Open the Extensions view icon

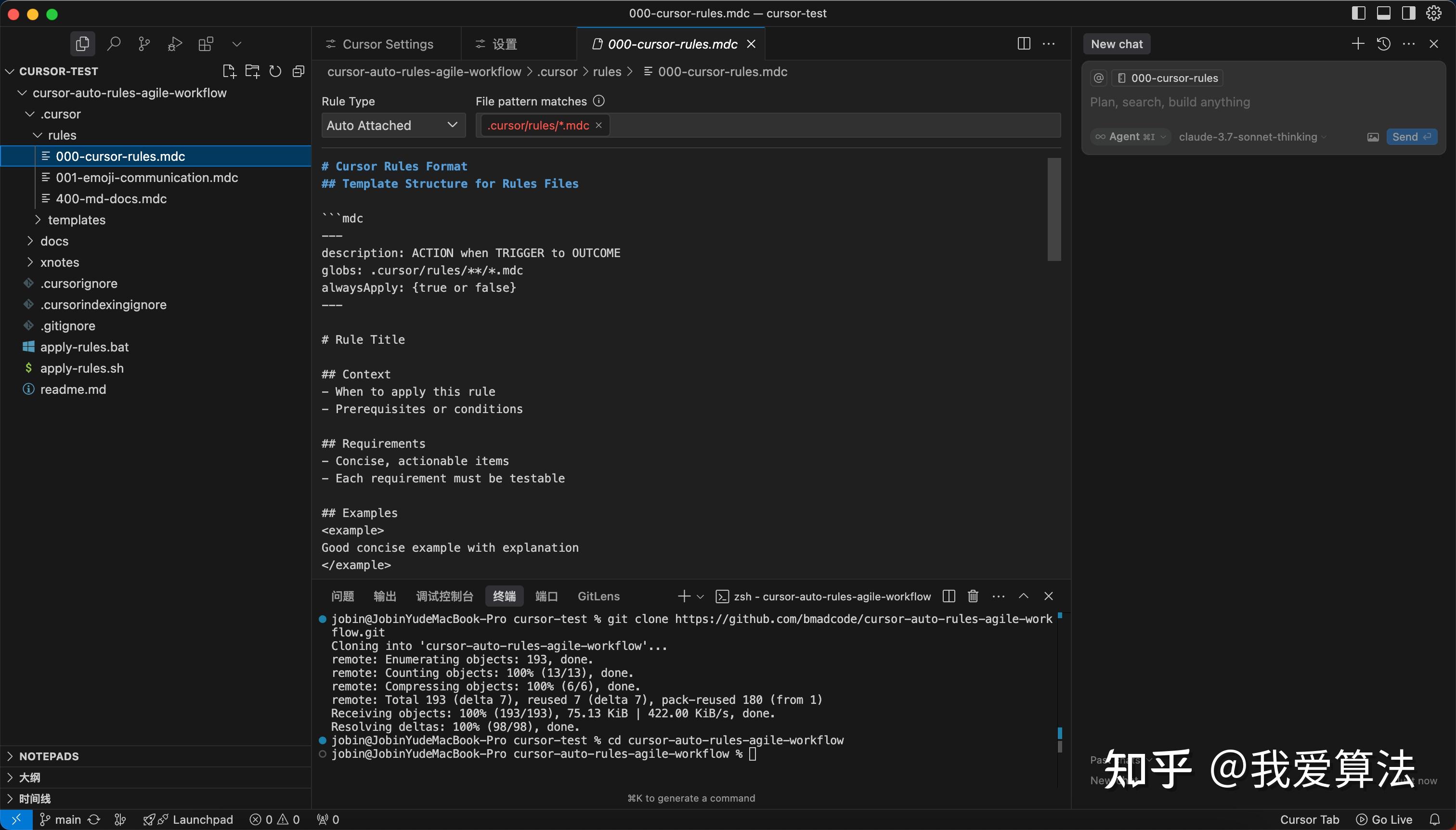[206, 44]
